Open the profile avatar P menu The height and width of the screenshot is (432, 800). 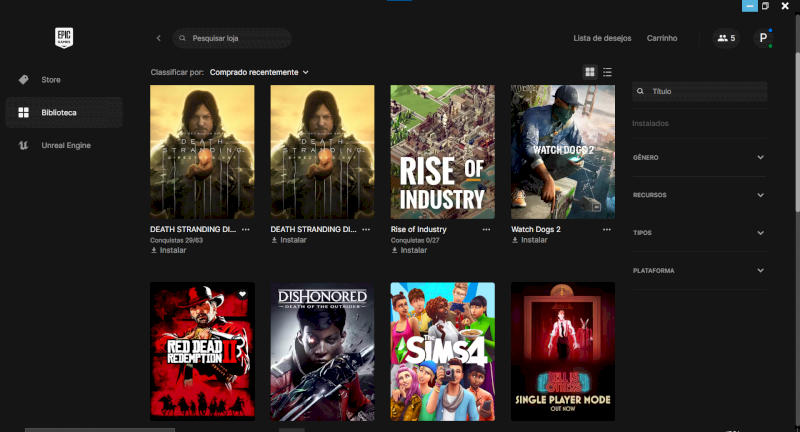click(763, 38)
